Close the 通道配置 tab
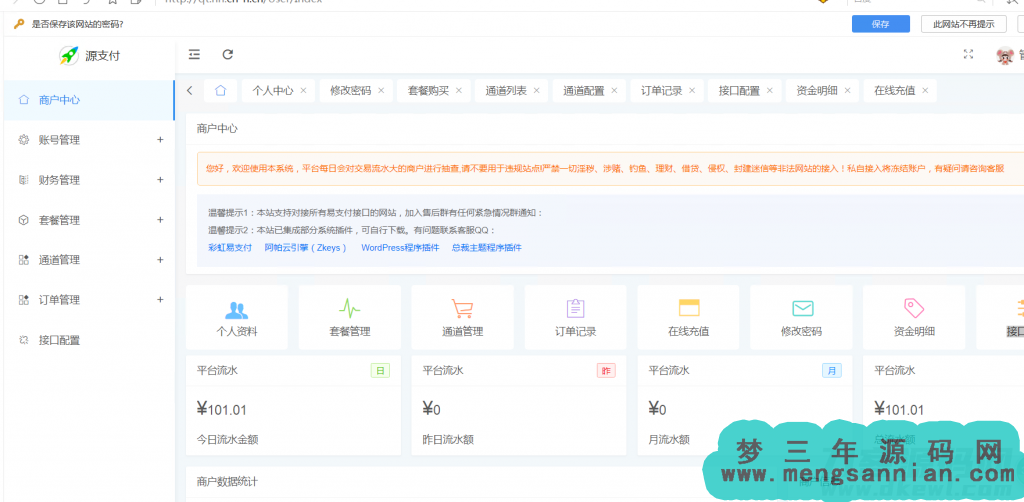 [615, 91]
